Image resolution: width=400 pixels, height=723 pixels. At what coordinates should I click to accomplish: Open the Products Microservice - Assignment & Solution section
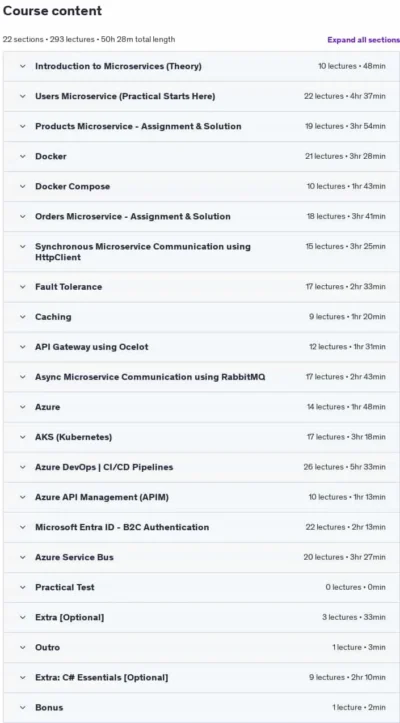pos(201,126)
